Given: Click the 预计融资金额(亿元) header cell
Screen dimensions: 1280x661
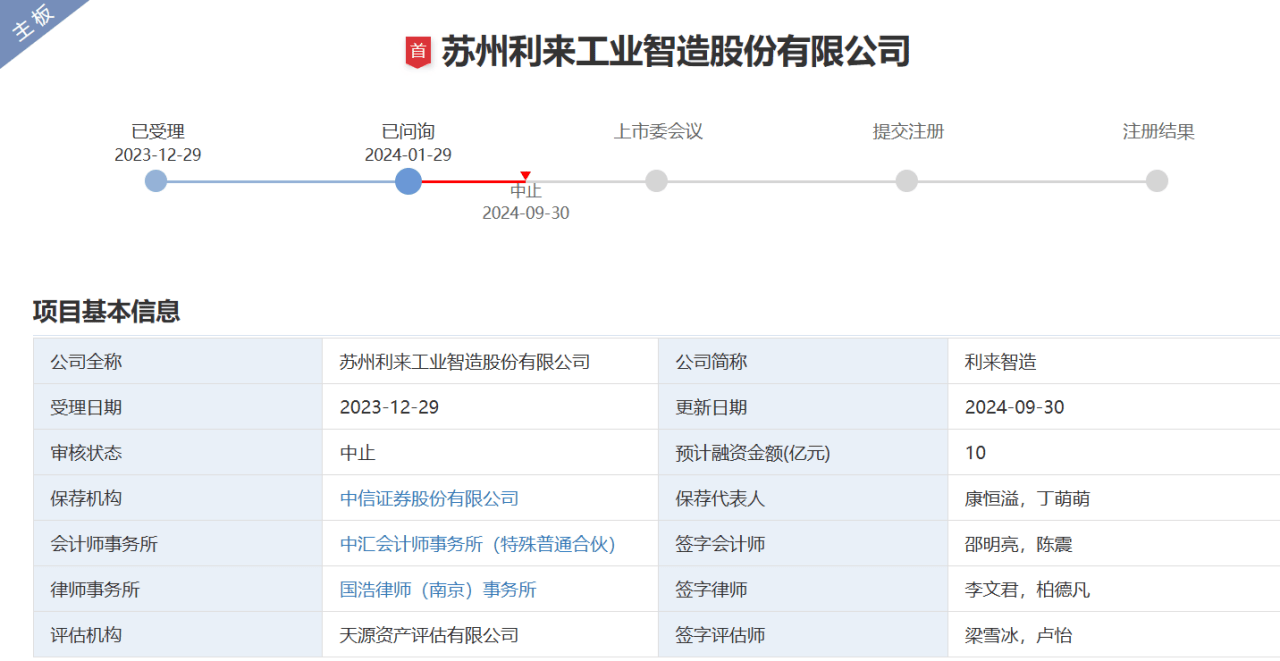Looking at the screenshot, I should pyautogui.click(x=803, y=452).
